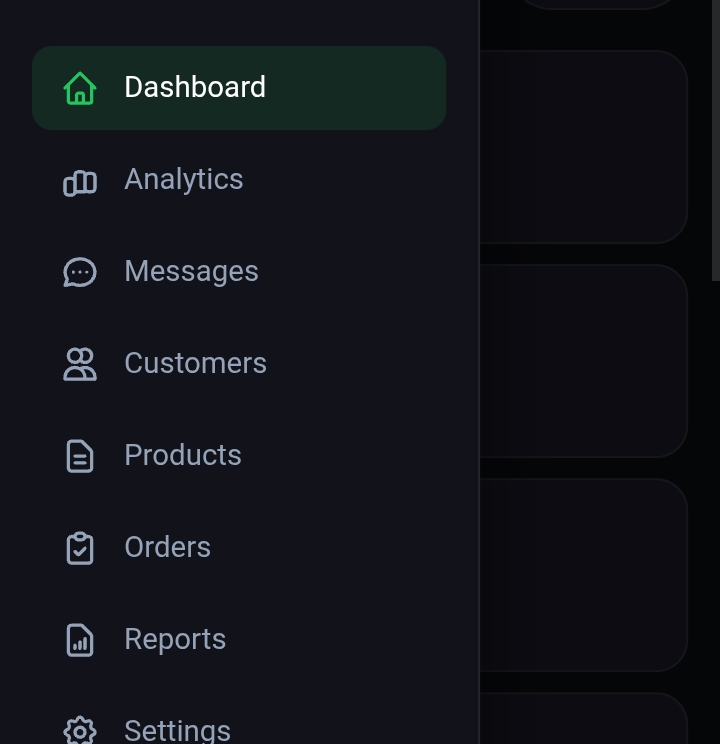Open the Orders text label
Screen dimensions: 720x744
coord(168,548)
